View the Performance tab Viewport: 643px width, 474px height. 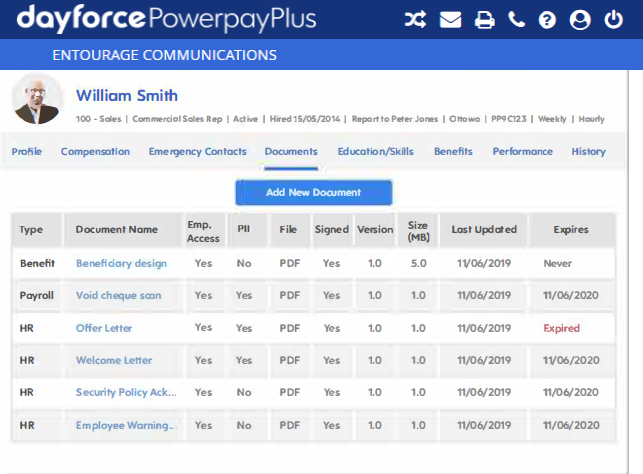click(x=522, y=152)
